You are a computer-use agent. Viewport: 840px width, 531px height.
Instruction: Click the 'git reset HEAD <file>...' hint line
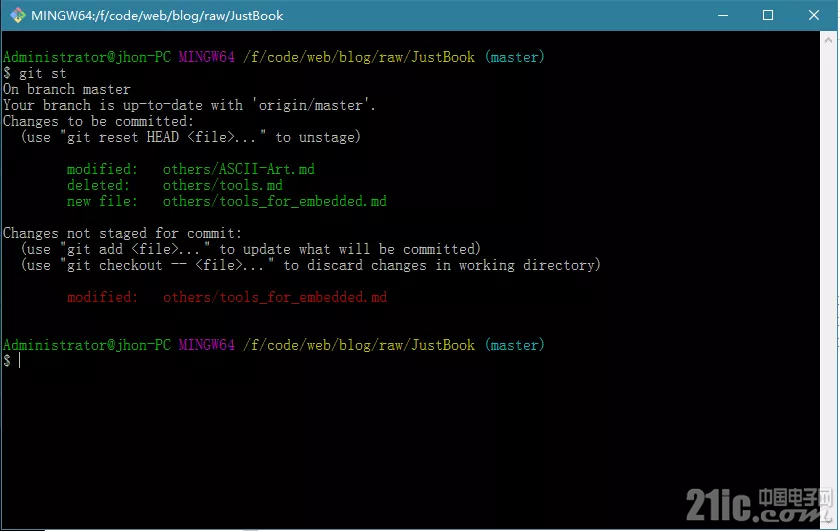(x=191, y=138)
